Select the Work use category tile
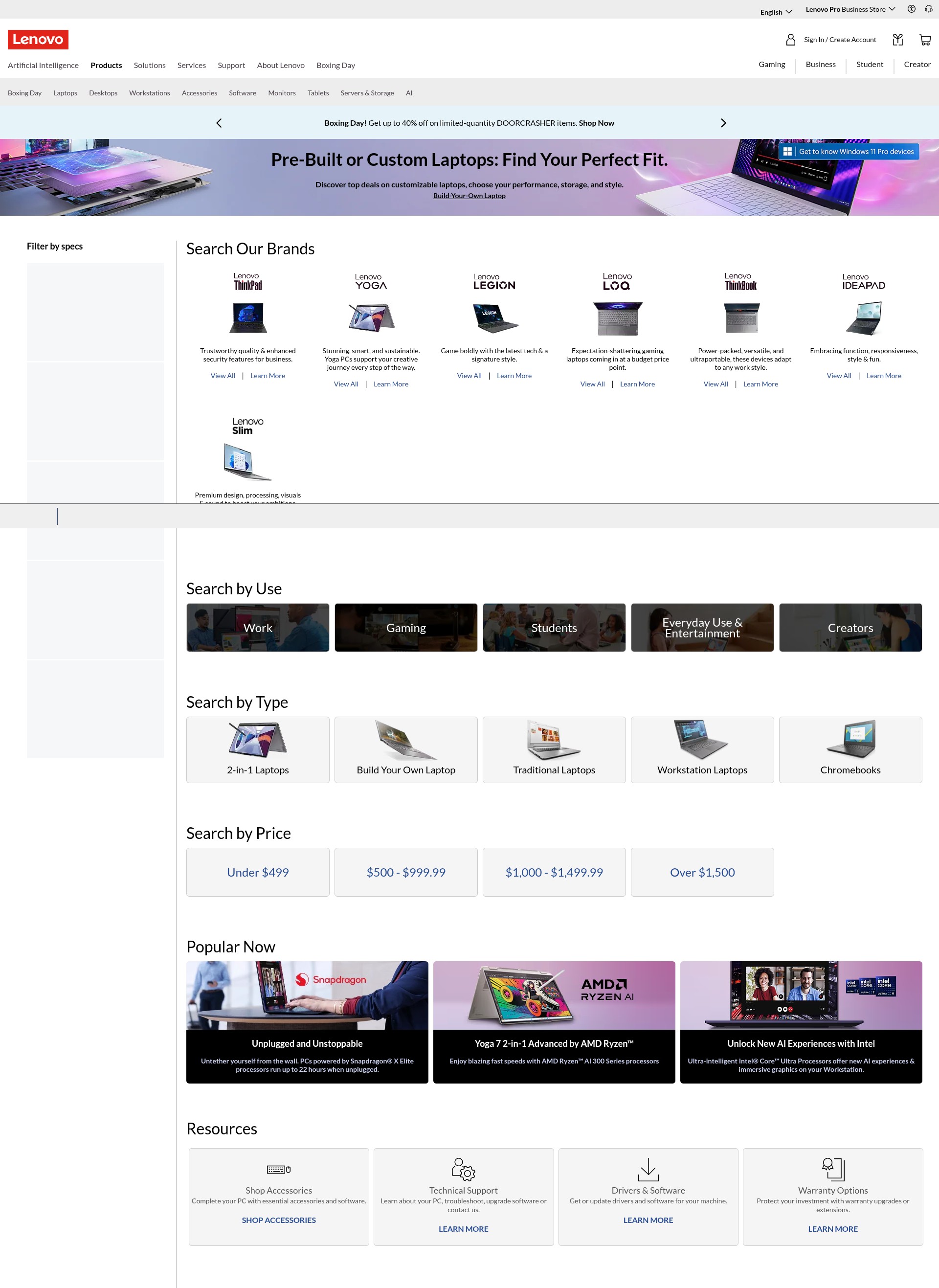This screenshot has height=1288, width=939. point(257,628)
